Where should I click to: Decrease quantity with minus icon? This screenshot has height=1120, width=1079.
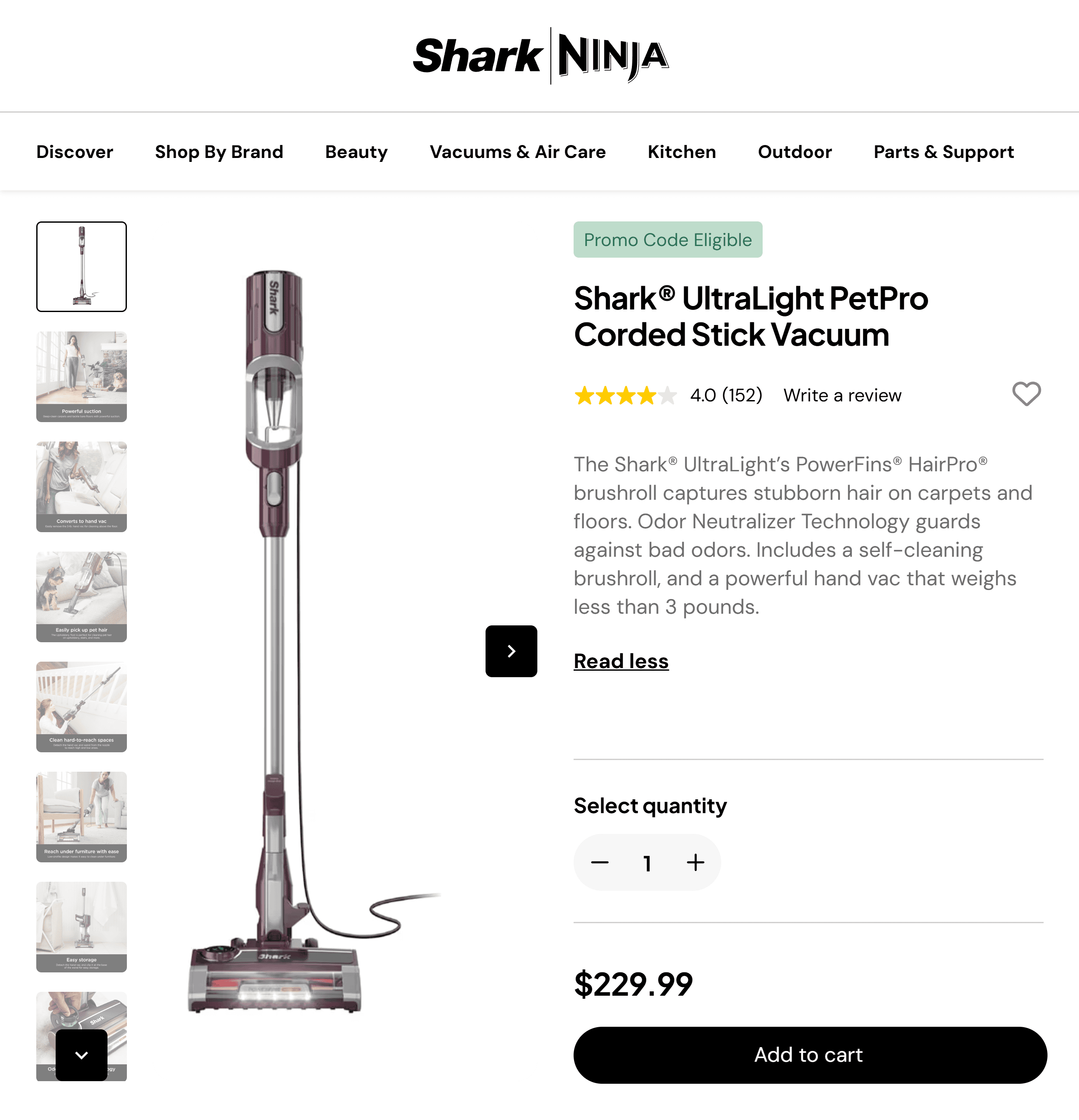point(599,862)
